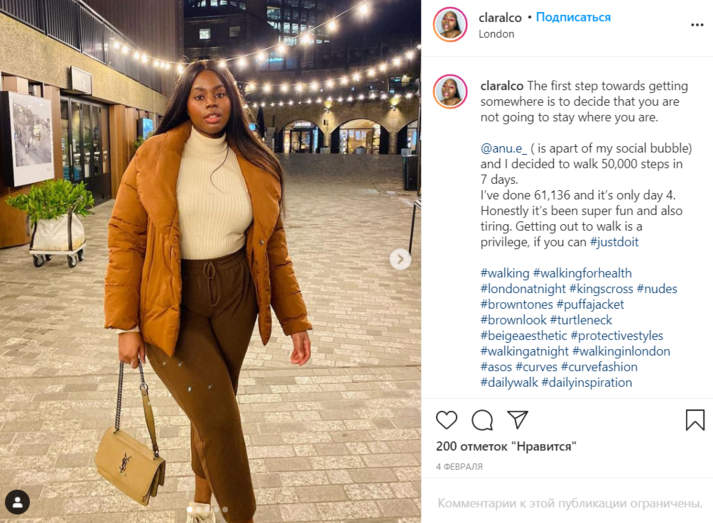Advance to next photo with arrow
The image size is (713, 523).
[x=400, y=259]
